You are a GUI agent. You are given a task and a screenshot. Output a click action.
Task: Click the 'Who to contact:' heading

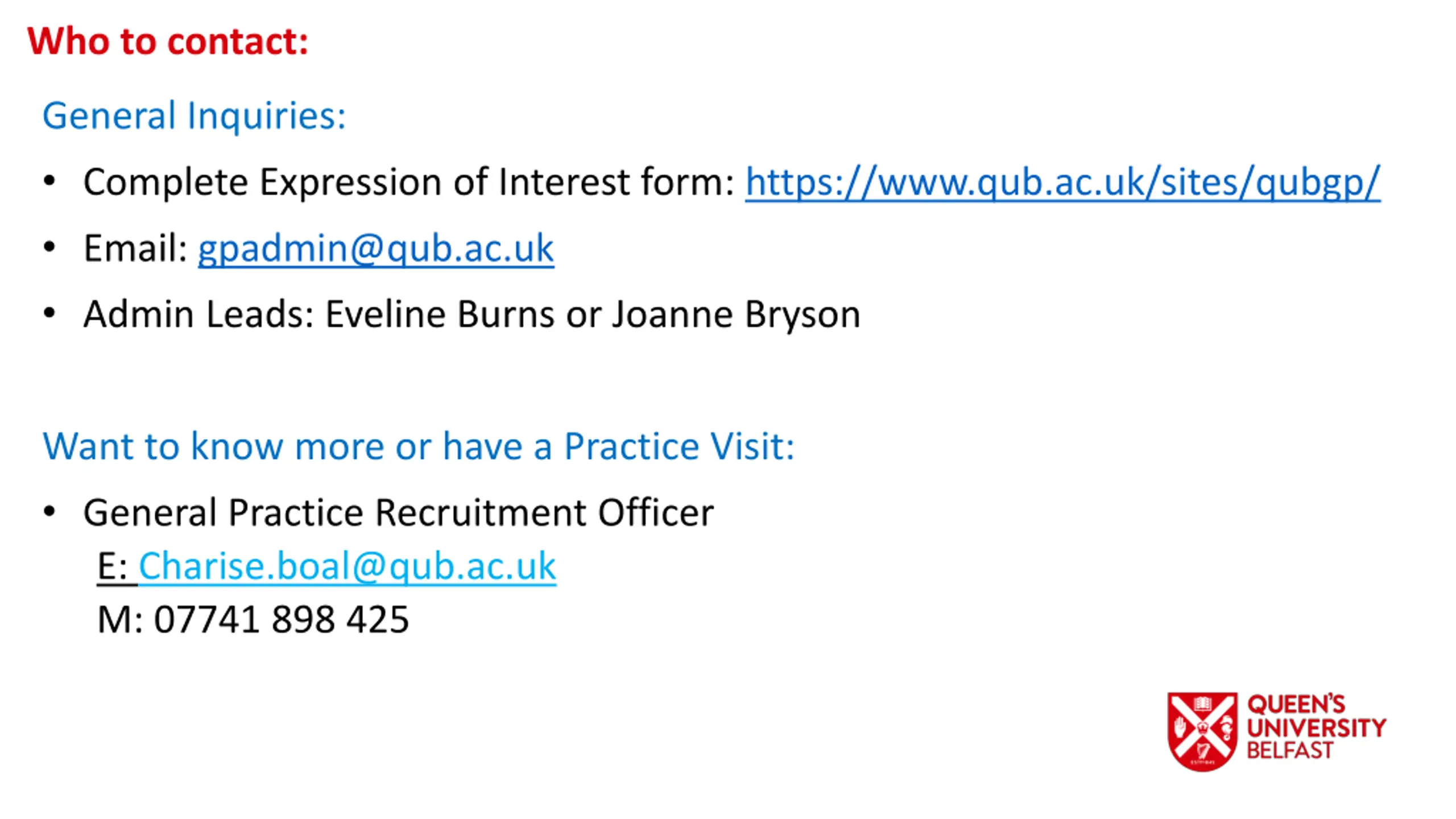[x=168, y=42]
